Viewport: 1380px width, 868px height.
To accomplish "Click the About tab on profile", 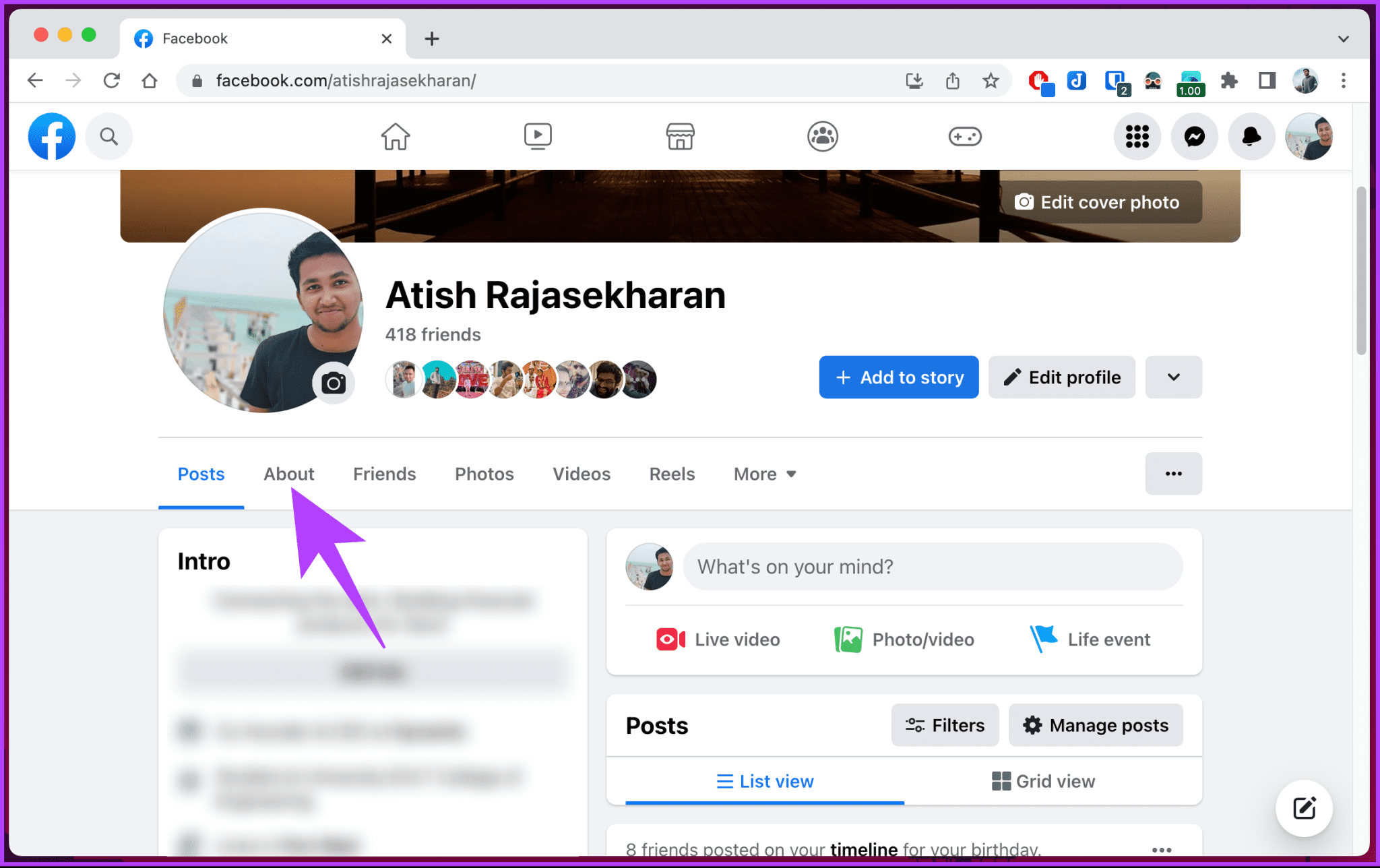I will [288, 474].
